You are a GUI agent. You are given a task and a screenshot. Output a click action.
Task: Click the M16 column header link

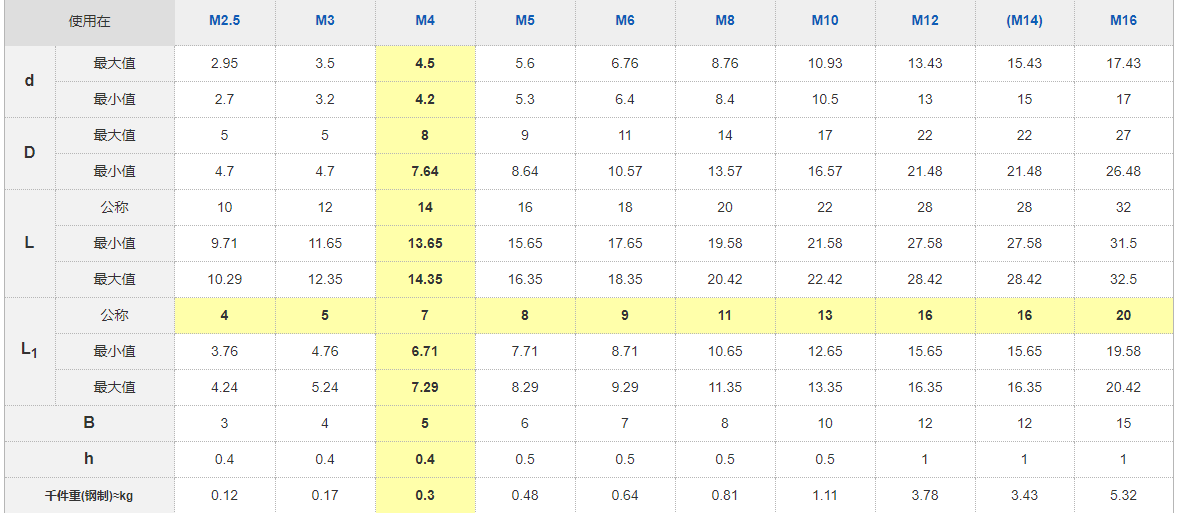1124,21
